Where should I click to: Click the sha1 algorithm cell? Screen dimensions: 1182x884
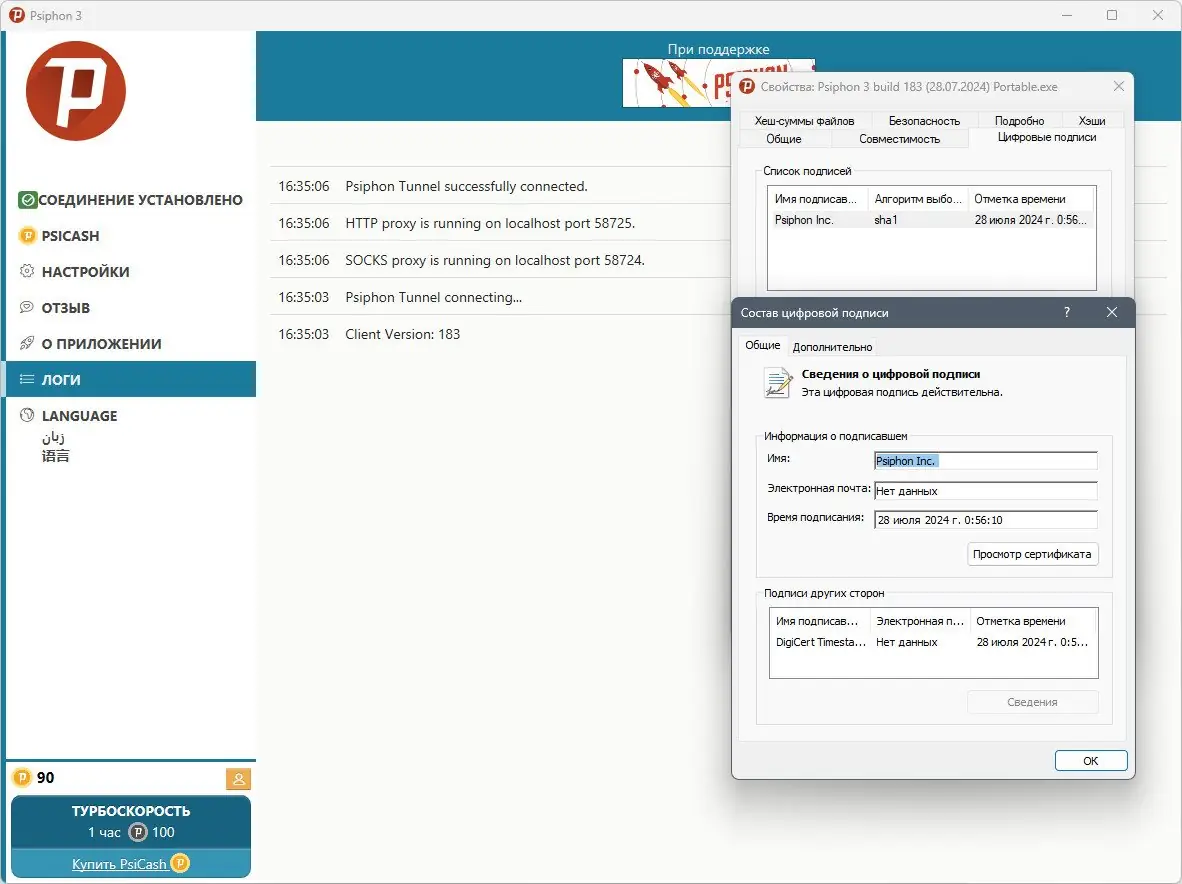coord(886,220)
